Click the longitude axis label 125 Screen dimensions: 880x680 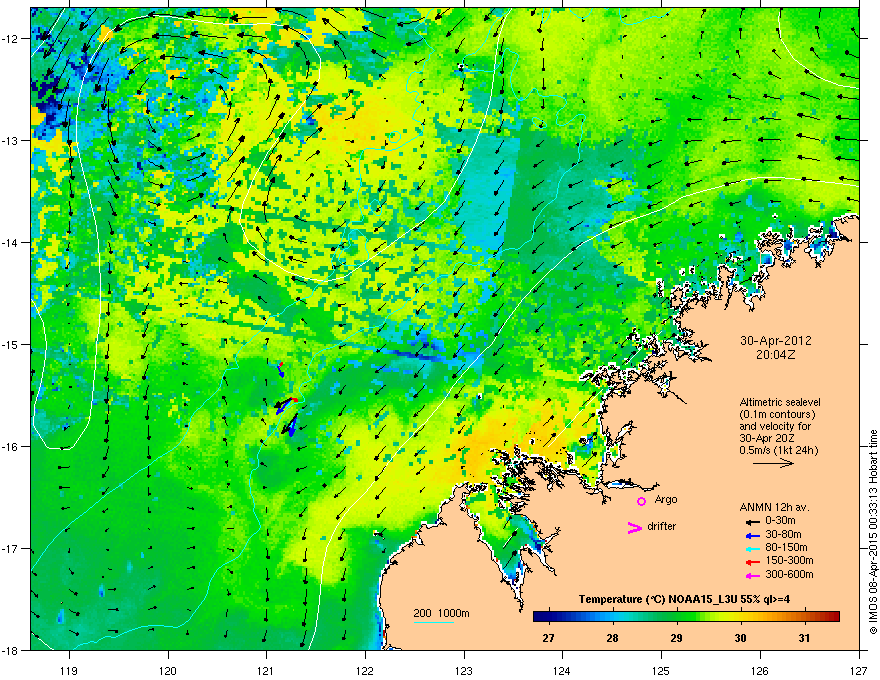point(661,670)
